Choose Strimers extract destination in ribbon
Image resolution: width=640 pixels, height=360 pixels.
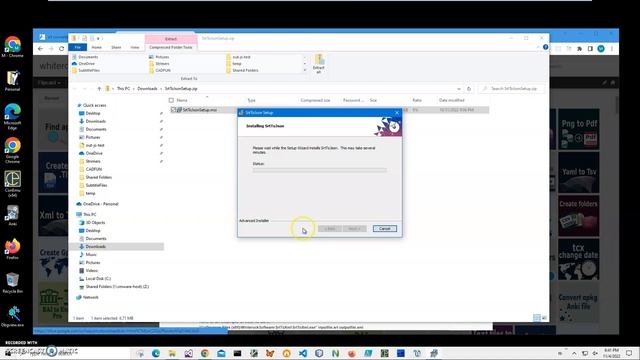[x=159, y=64]
